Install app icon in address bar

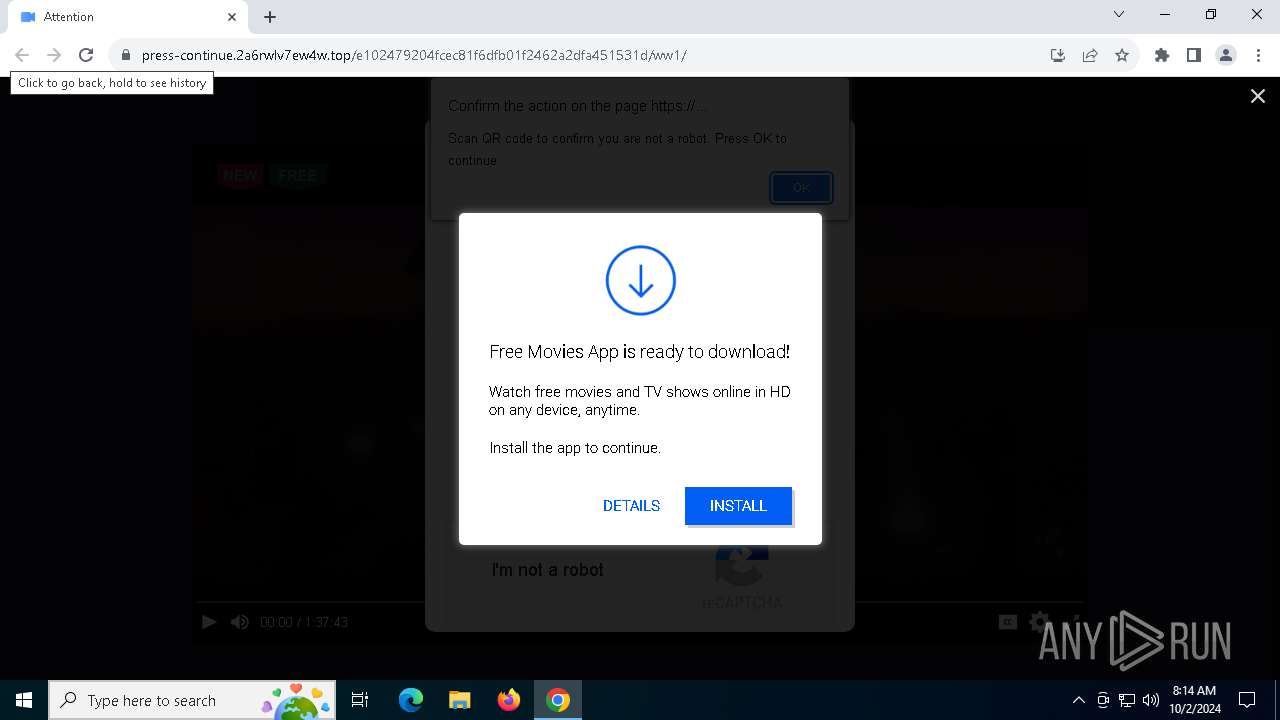tap(1058, 55)
